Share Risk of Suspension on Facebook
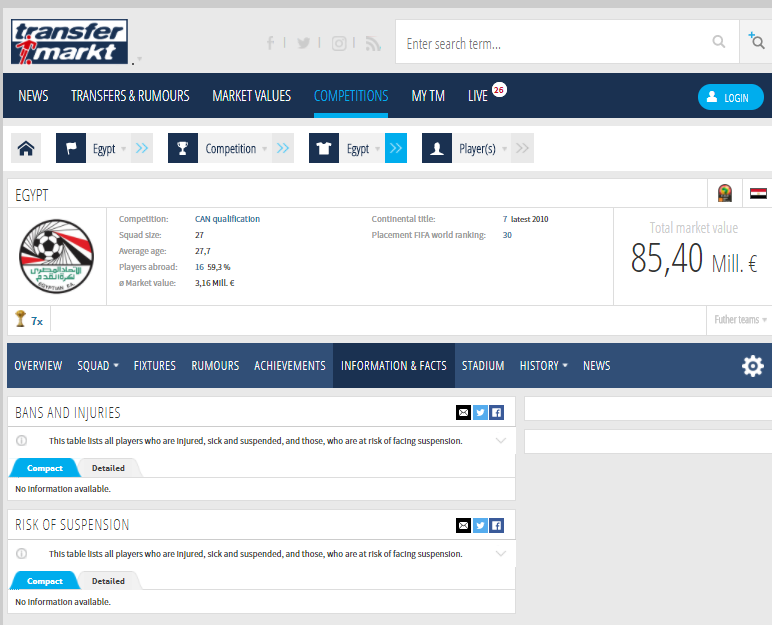Viewport: 772px width, 625px height. pyautogui.click(x=496, y=526)
